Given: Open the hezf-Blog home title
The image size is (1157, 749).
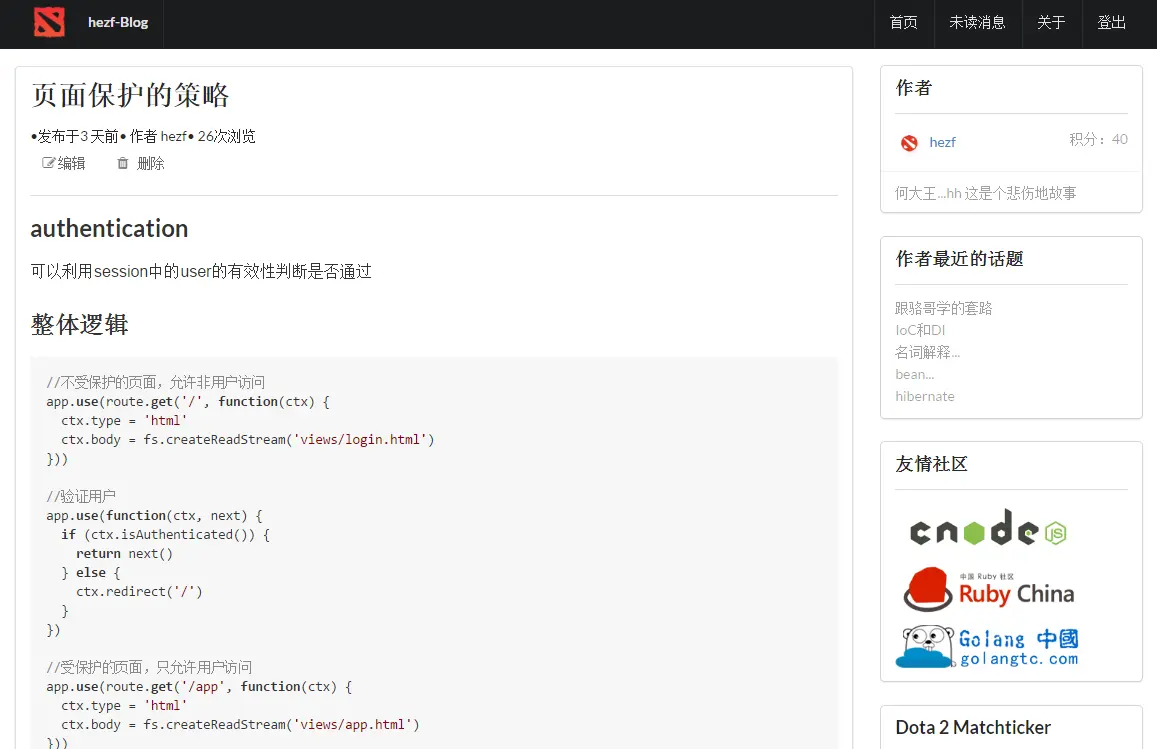Looking at the screenshot, I should [x=118, y=22].
